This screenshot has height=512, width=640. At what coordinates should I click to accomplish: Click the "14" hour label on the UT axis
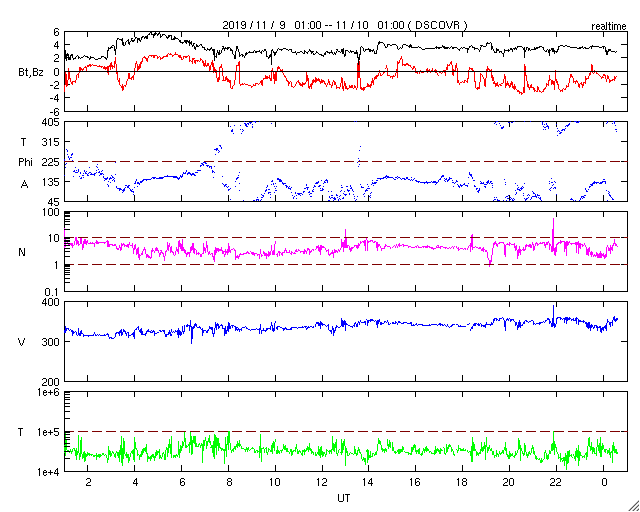[x=368, y=481]
